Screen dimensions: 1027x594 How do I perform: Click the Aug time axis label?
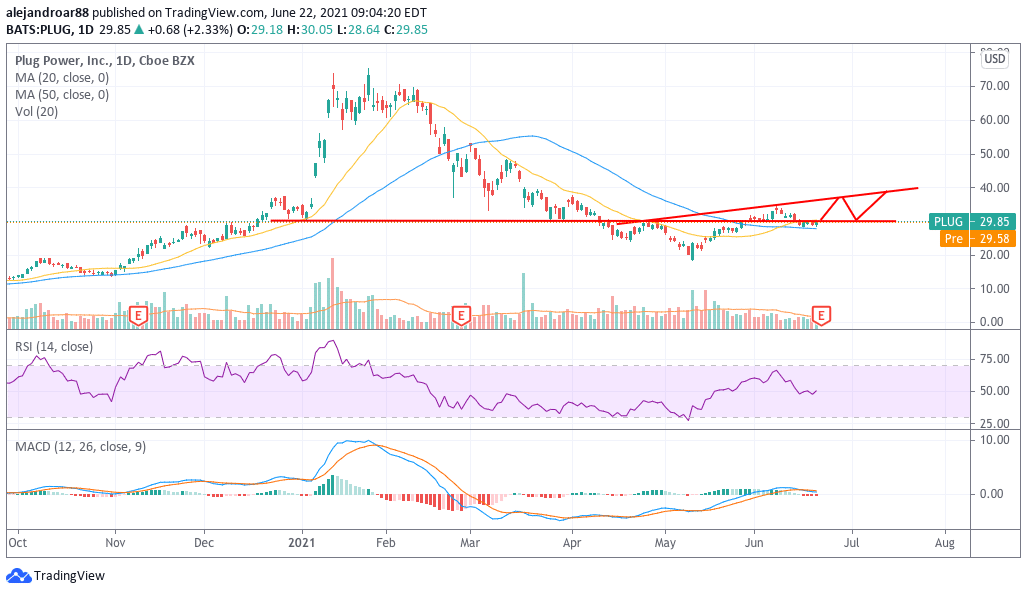pyautogui.click(x=944, y=543)
